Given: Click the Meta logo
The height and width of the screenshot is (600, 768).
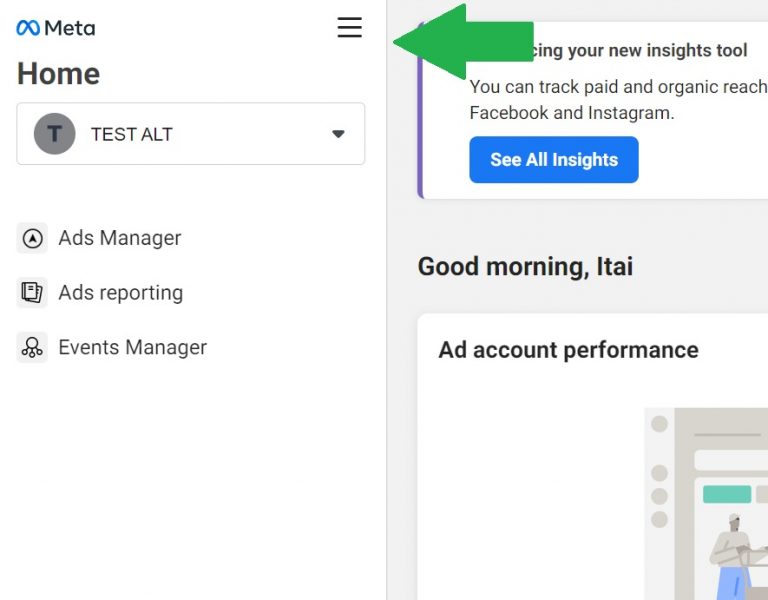Looking at the screenshot, I should click(x=56, y=28).
